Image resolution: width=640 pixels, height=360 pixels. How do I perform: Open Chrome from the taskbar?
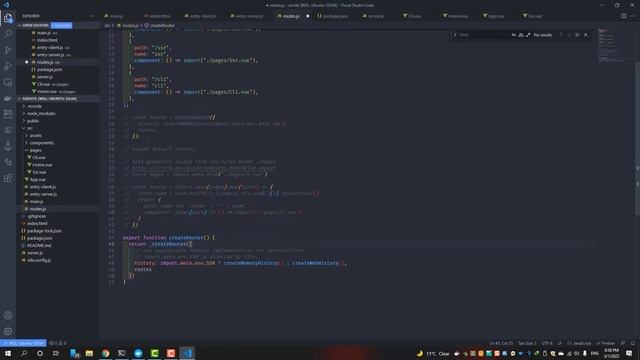point(105,353)
